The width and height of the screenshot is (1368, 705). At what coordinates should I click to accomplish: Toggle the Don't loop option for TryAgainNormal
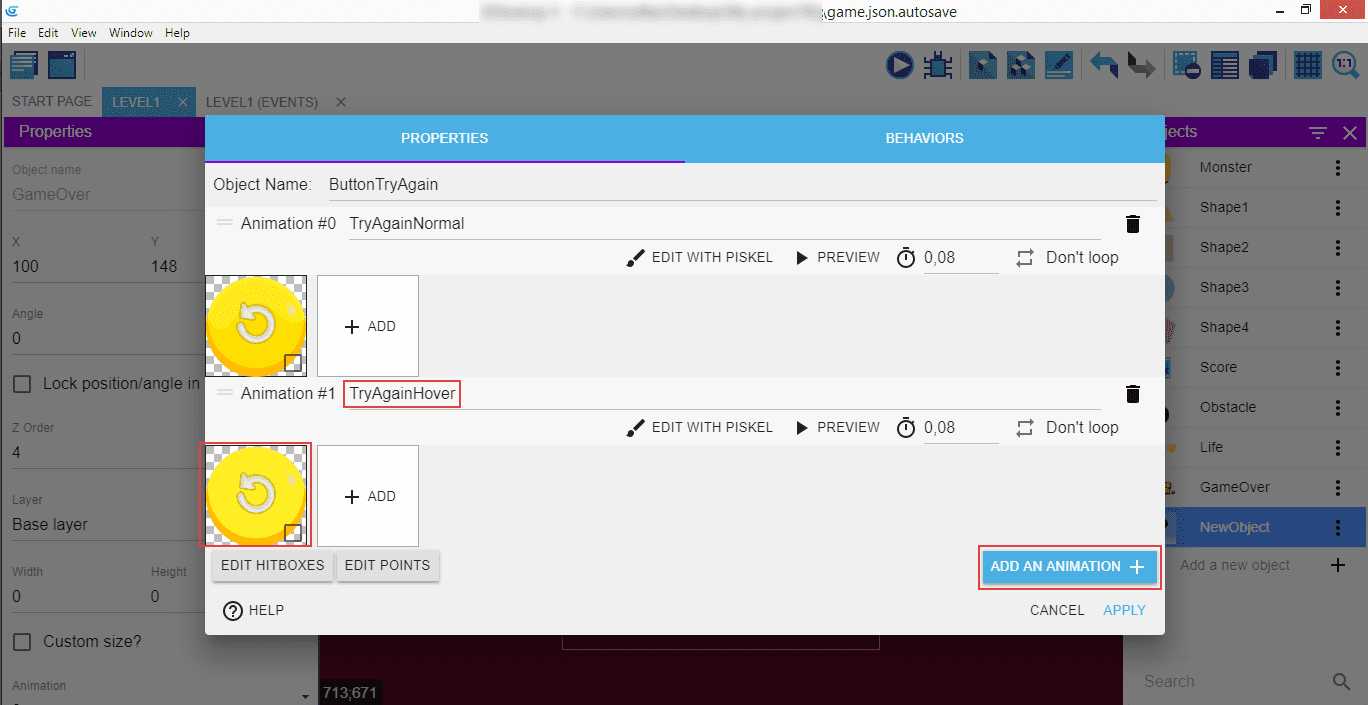1067,257
